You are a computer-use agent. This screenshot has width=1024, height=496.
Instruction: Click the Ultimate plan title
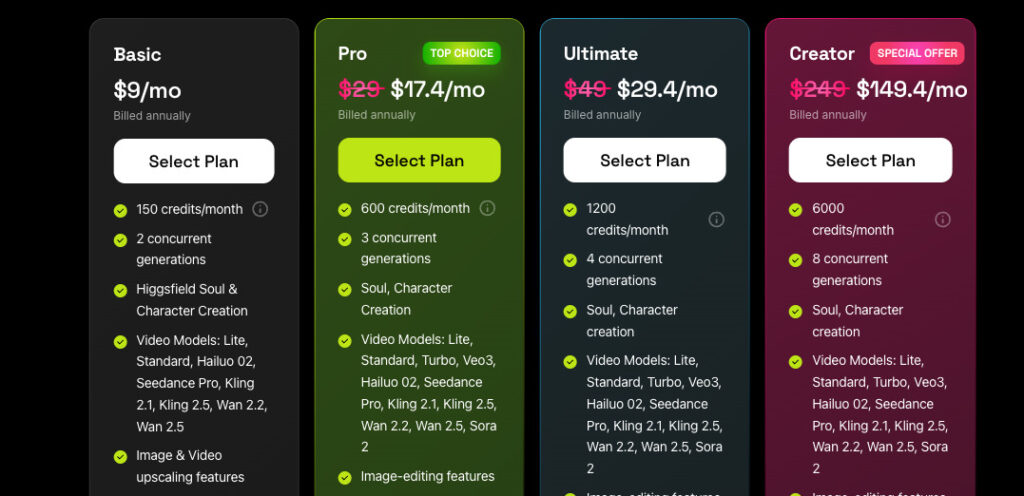(600, 54)
